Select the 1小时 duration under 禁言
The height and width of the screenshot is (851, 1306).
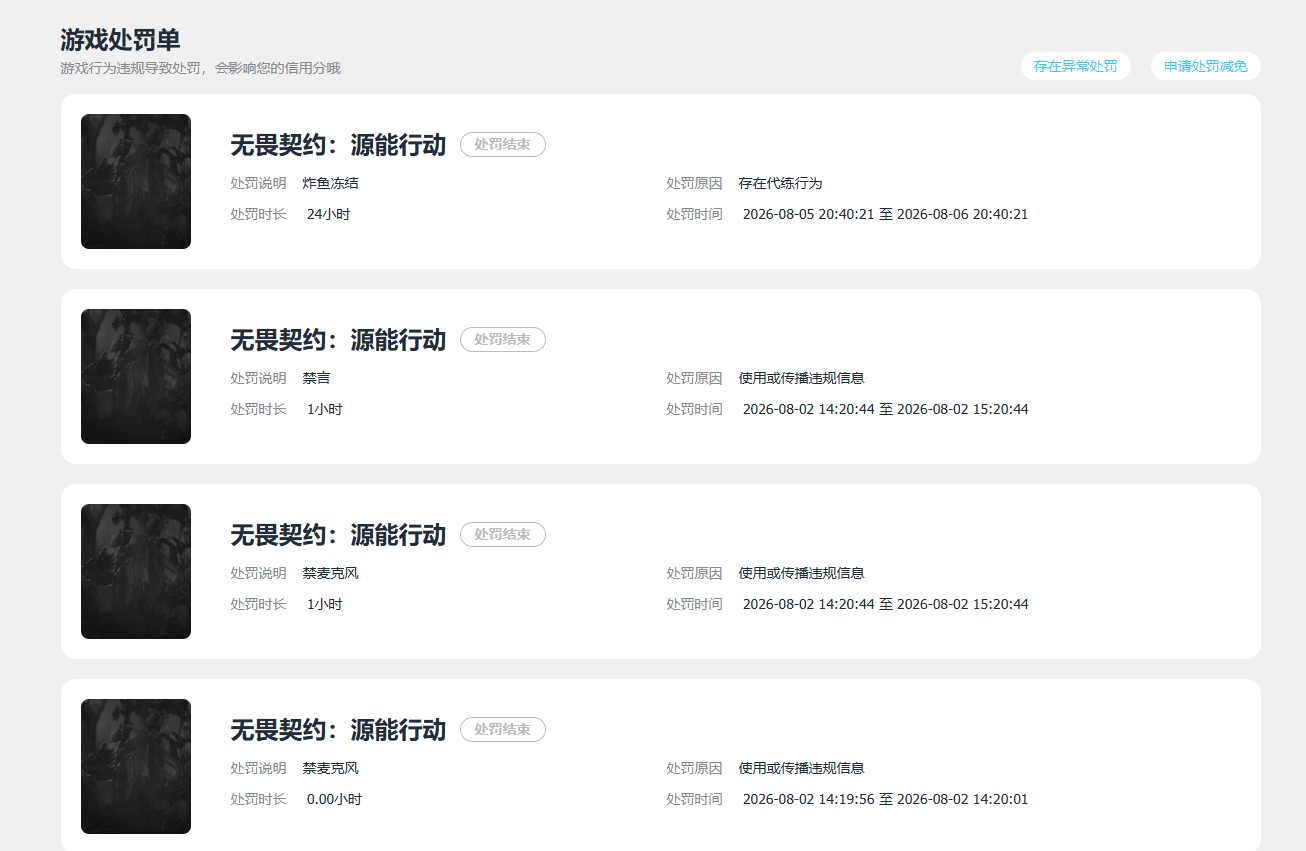324,409
